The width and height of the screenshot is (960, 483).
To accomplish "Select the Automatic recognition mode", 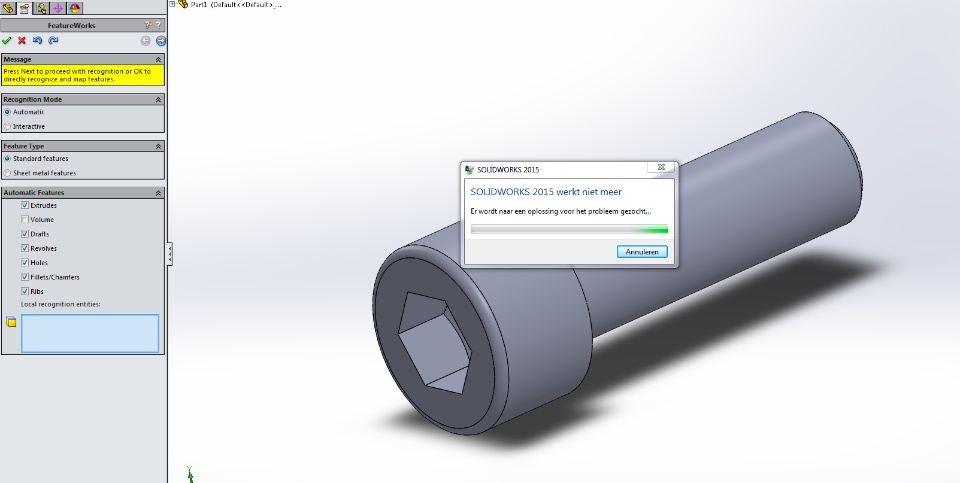I will [7, 112].
